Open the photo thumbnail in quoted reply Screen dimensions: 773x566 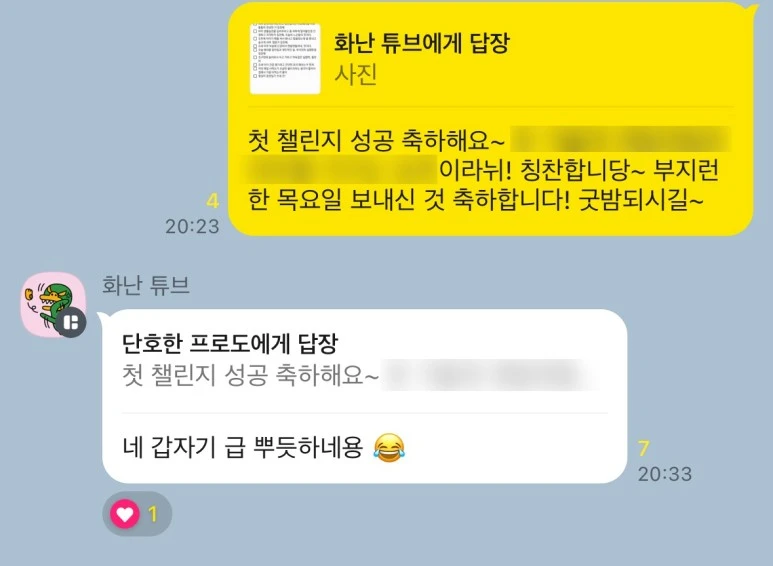[285, 59]
